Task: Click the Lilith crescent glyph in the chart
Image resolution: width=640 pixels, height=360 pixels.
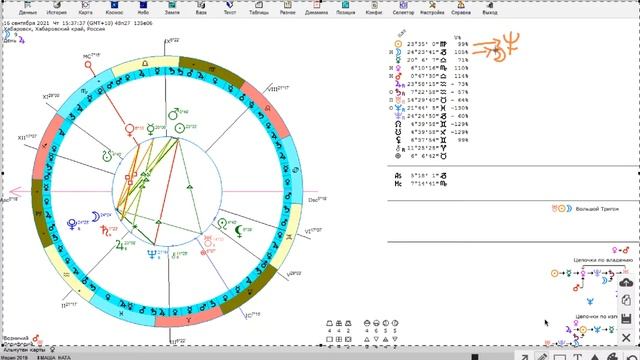Action: tap(239, 231)
